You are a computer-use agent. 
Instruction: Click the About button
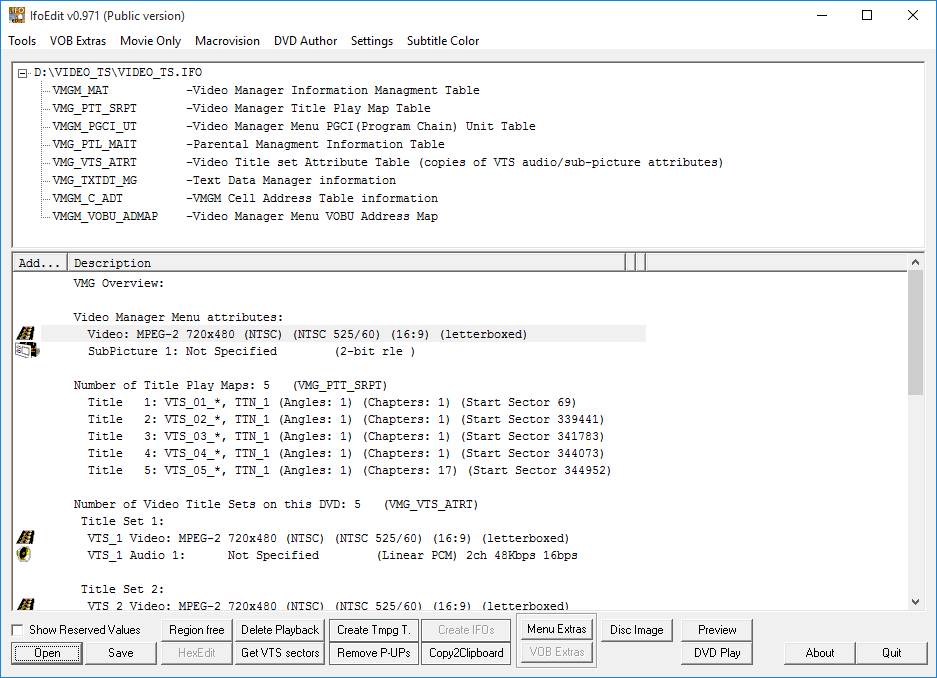click(819, 653)
